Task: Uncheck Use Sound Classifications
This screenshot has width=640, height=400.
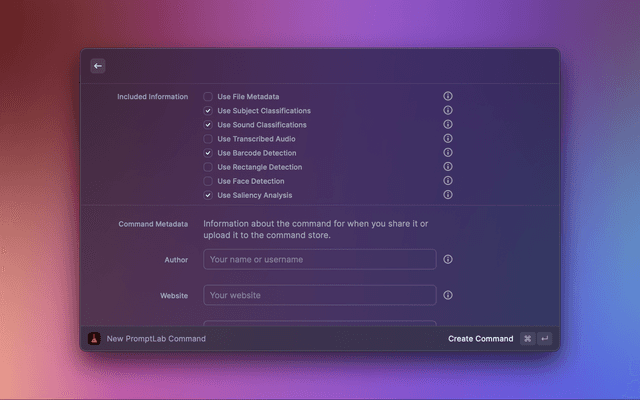Action: (x=208, y=125)
